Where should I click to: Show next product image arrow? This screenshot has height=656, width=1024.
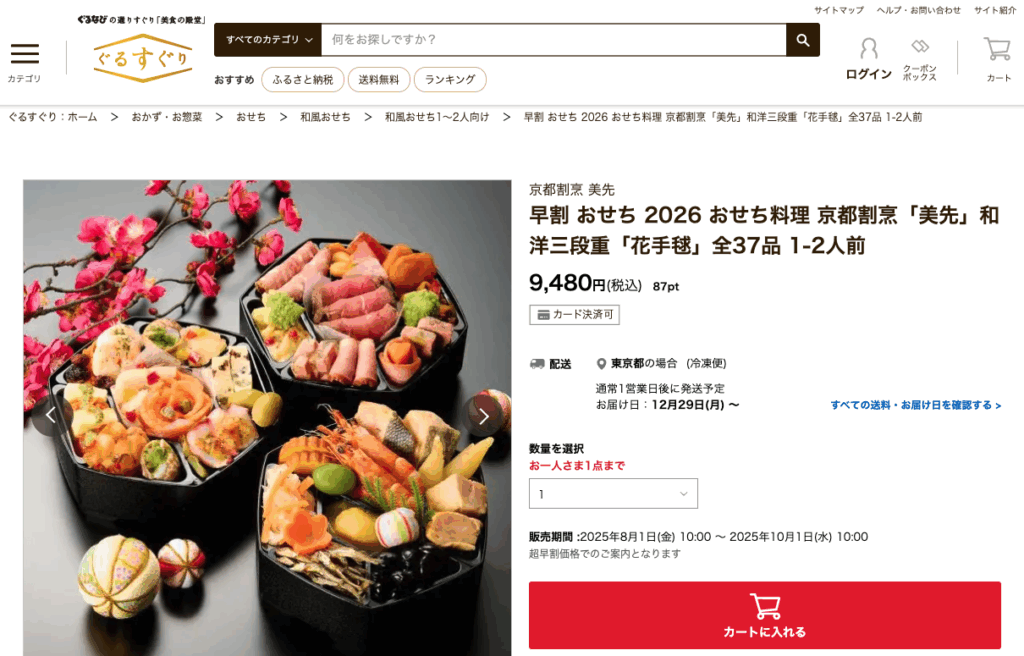pyautogui.click(x=483, y=416)
